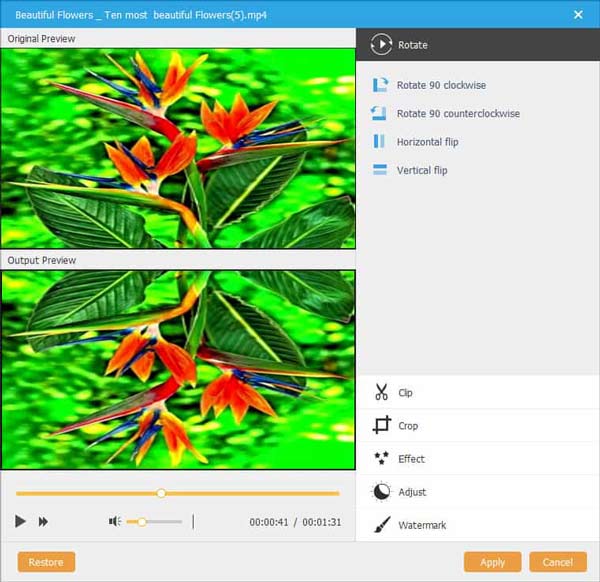The image size is (600, 582).
Task: Open the Watermark brush tool
Action: coord(381,525)
